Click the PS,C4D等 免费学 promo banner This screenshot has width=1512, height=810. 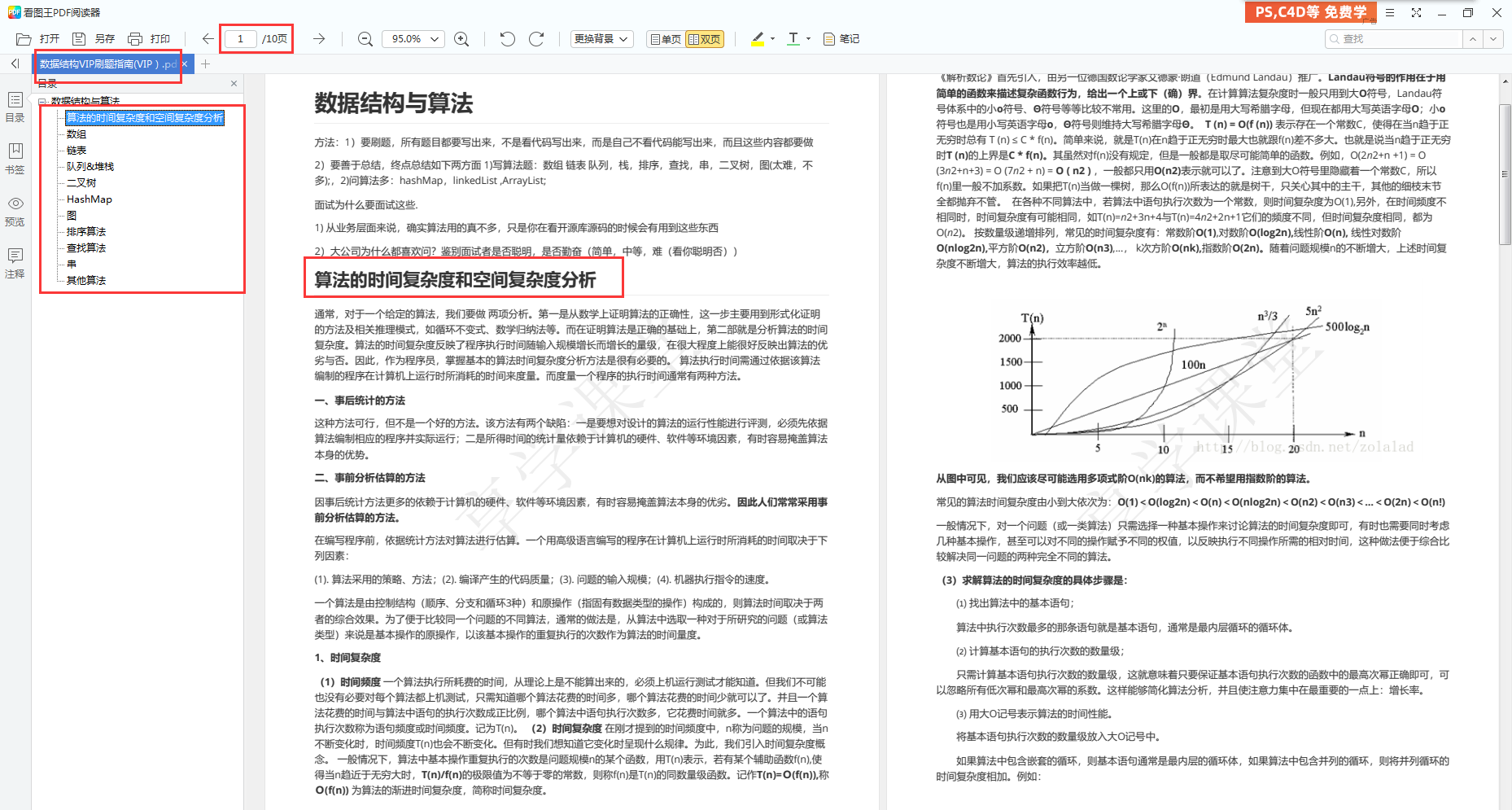1310,12
